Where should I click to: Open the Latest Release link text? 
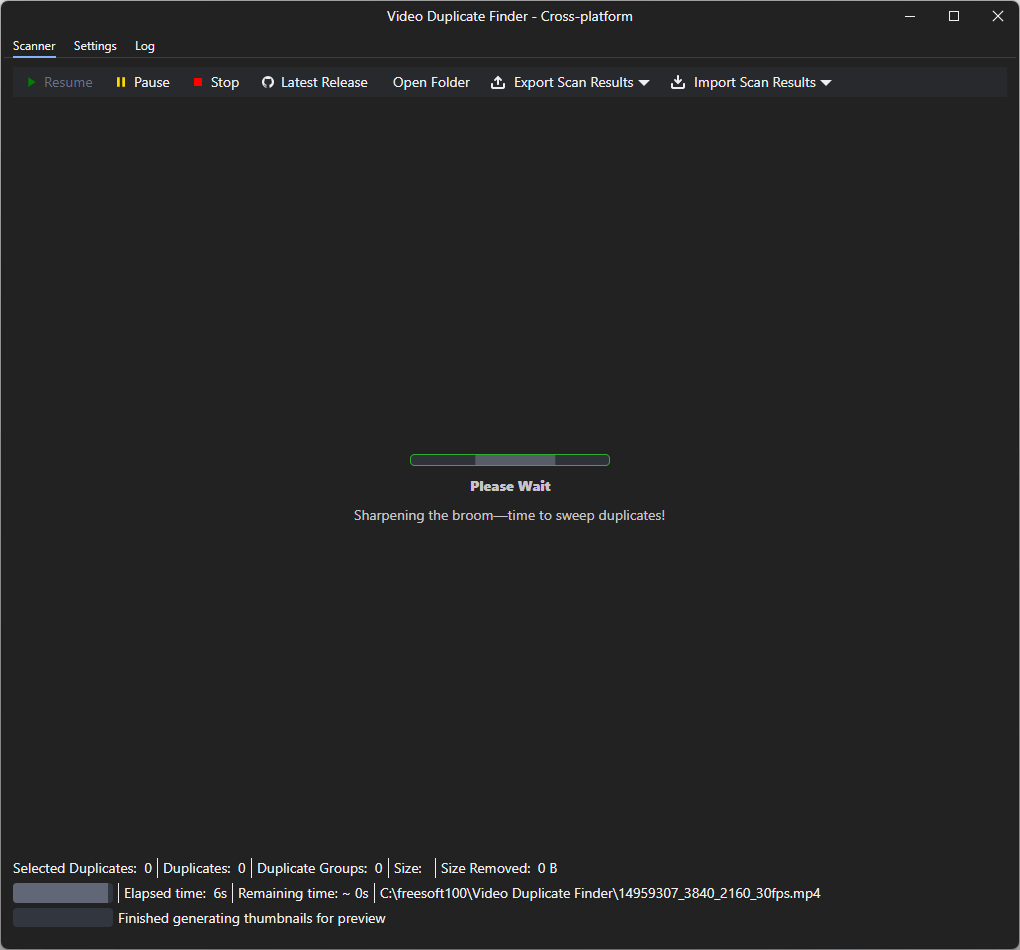324,83
